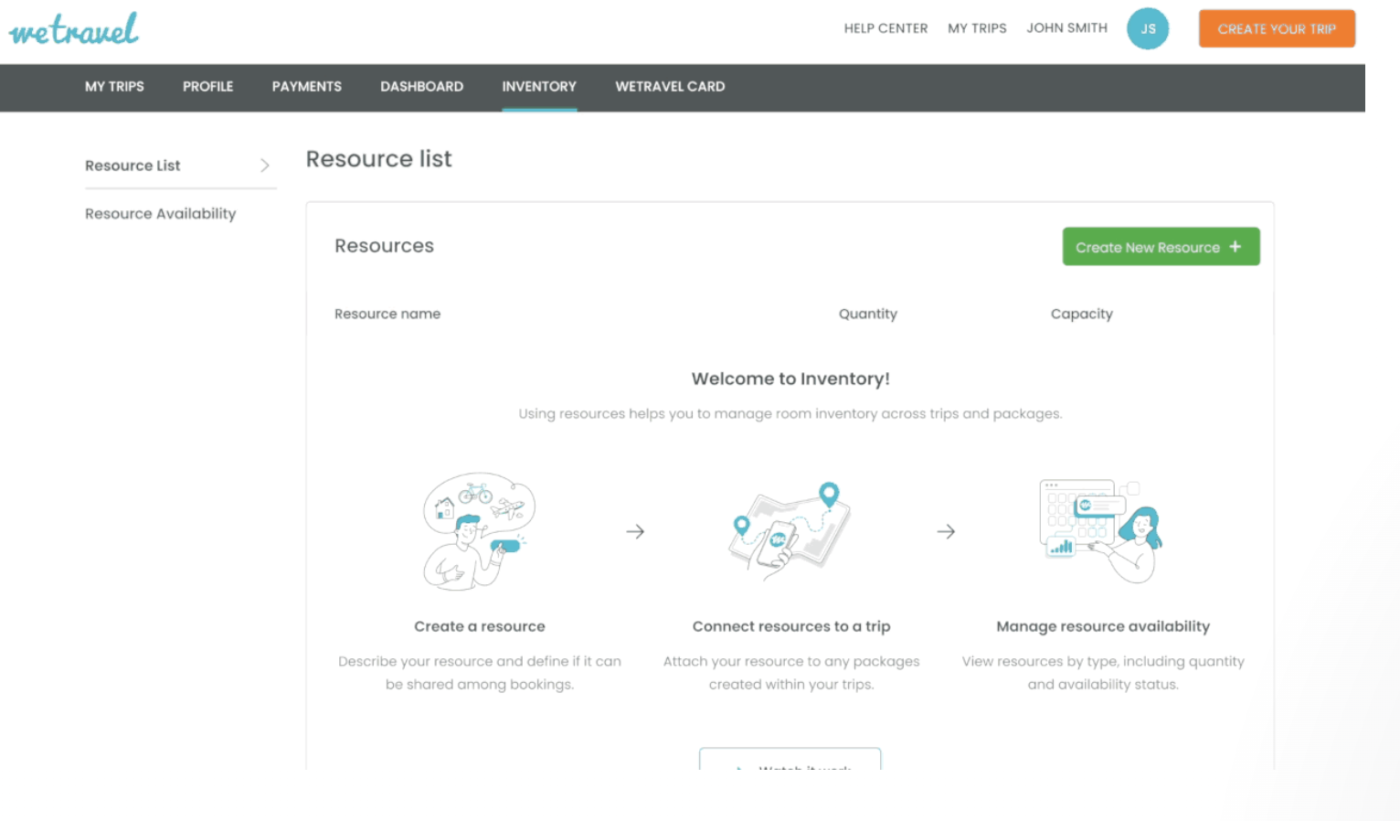Click the WeTravel logo

pos(74,29)
